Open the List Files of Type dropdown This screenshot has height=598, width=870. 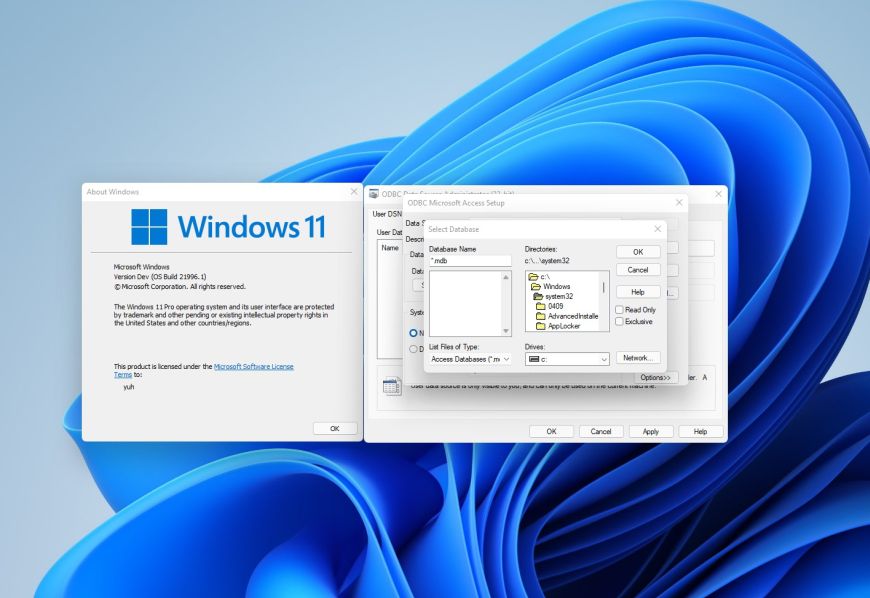click(470, 359)
